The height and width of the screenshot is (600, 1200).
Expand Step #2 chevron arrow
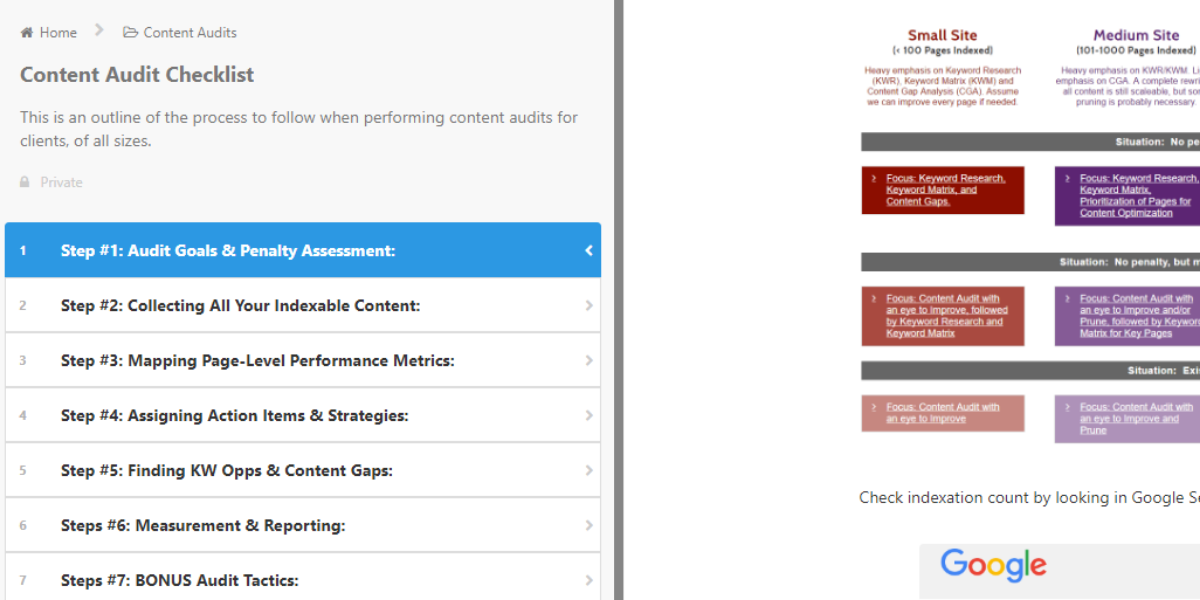[x=589, y=306]
